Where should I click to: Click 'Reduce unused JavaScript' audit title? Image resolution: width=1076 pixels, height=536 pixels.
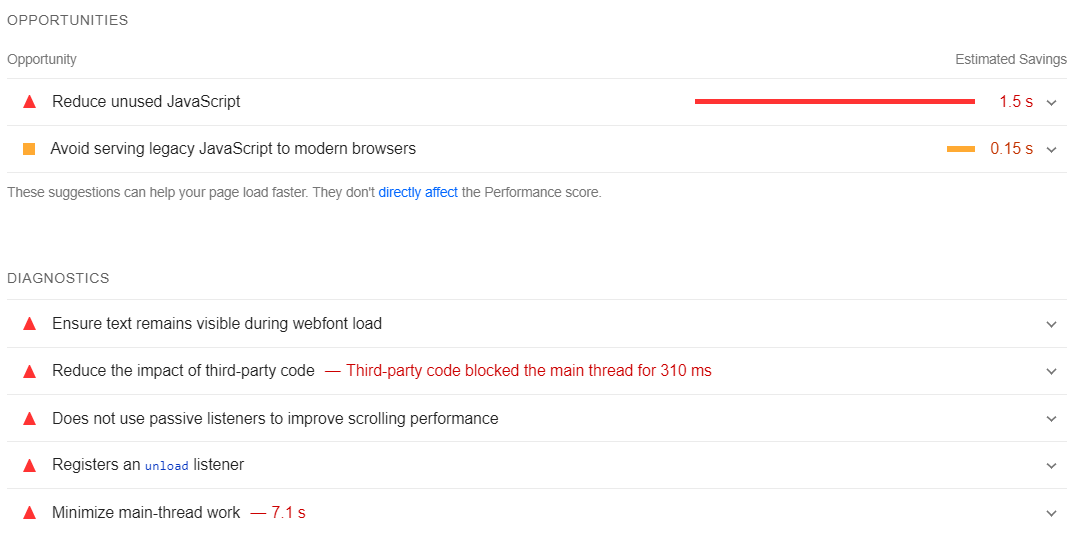(x=146, y=102)
